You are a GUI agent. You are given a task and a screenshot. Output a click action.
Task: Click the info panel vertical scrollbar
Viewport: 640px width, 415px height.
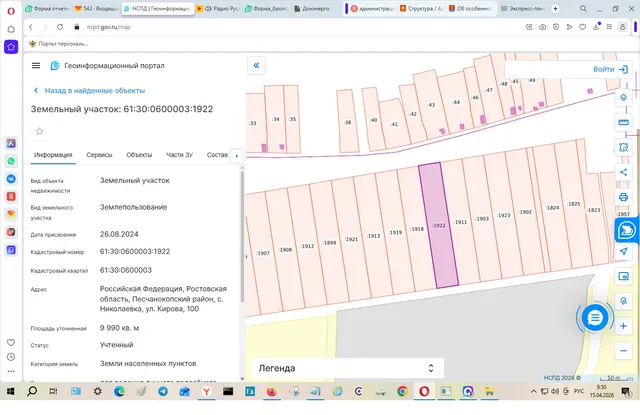click(x=242, y=237)
